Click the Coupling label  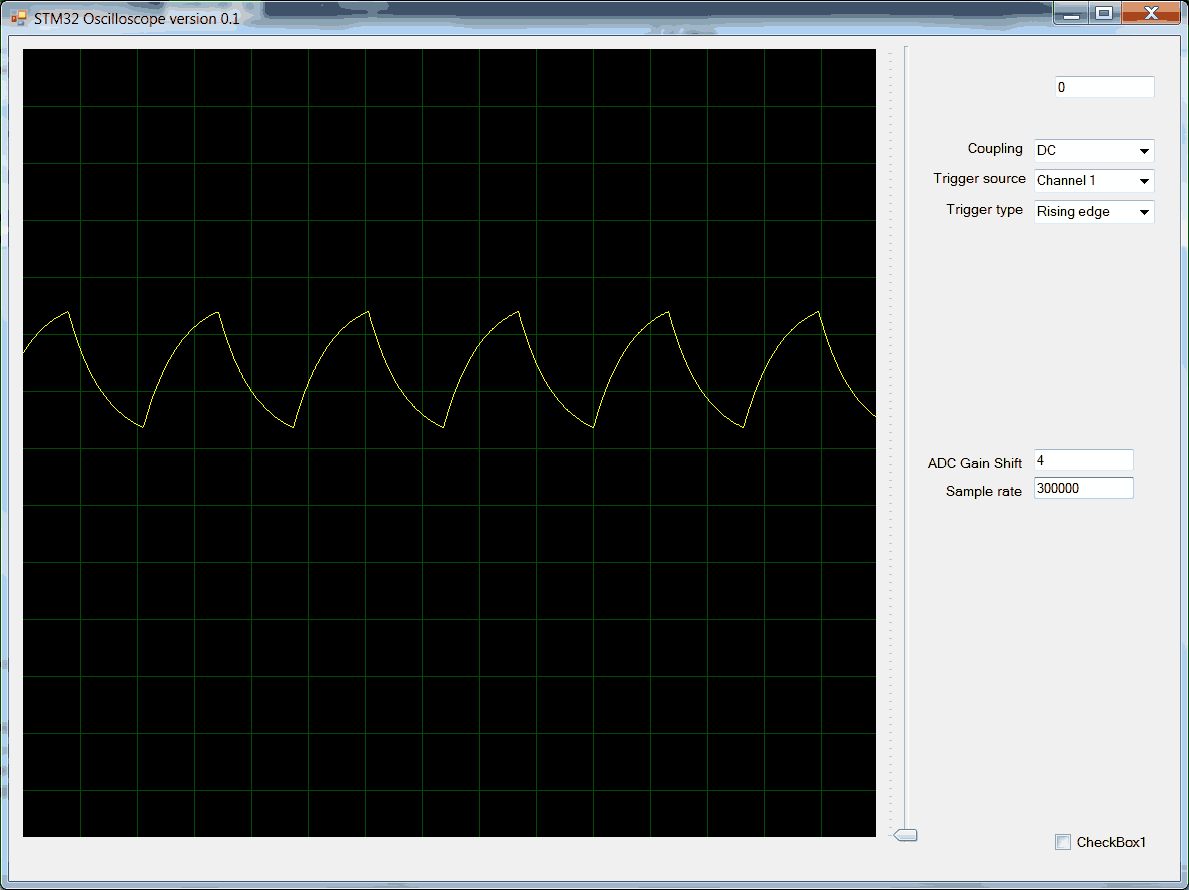tap(994, 149)
